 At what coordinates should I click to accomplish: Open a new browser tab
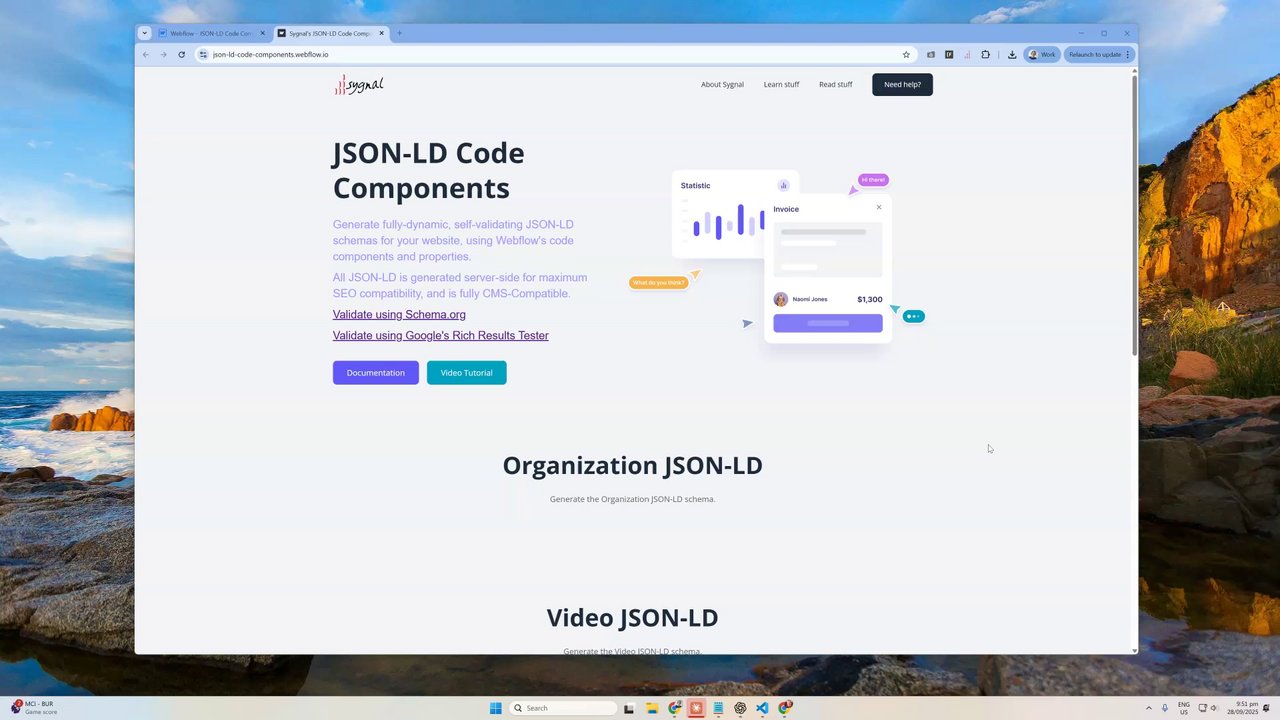tap(399, 33)
